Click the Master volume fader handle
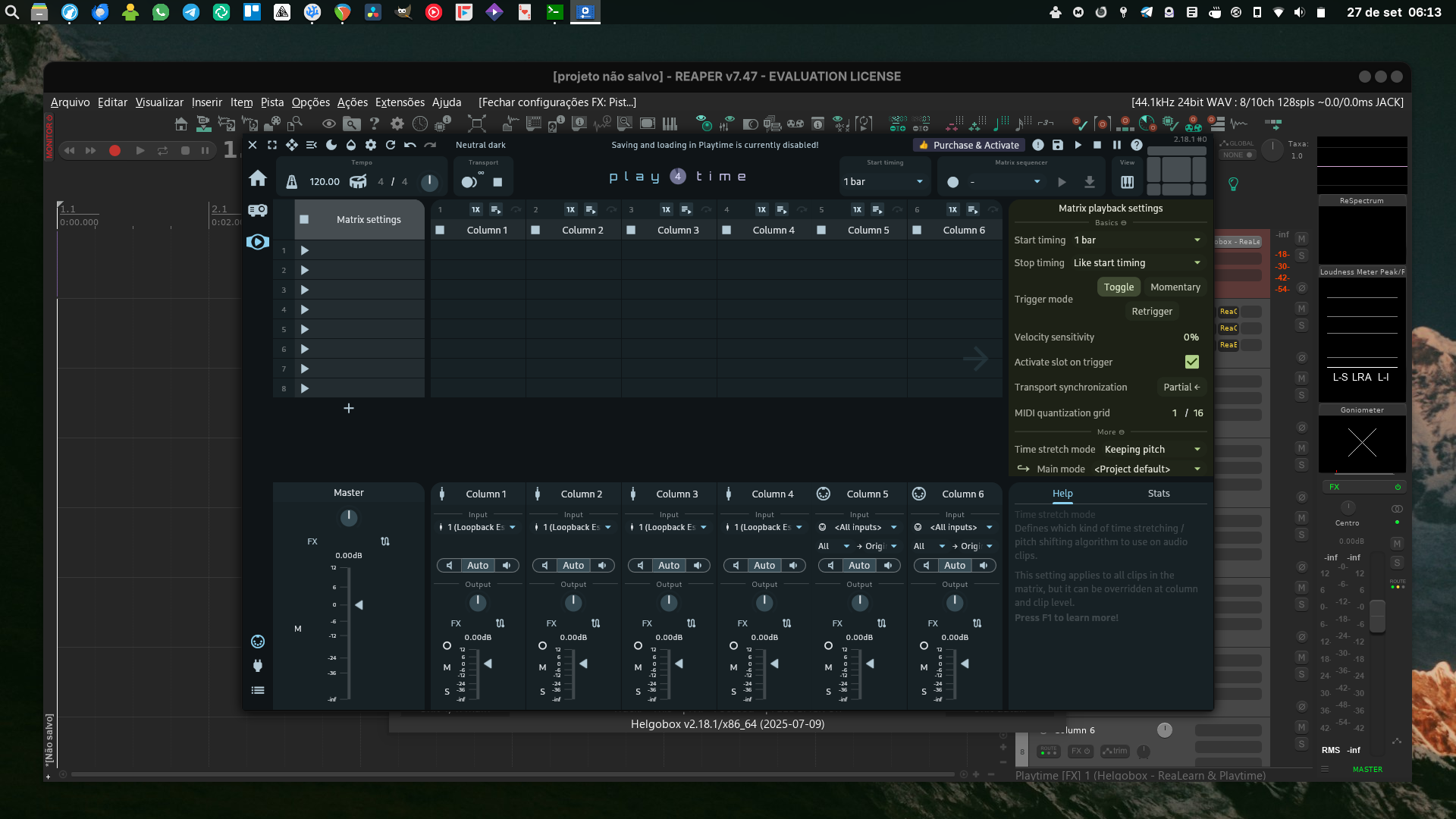The height and width of the screenshot is (819, 1456). click(359, 605)
